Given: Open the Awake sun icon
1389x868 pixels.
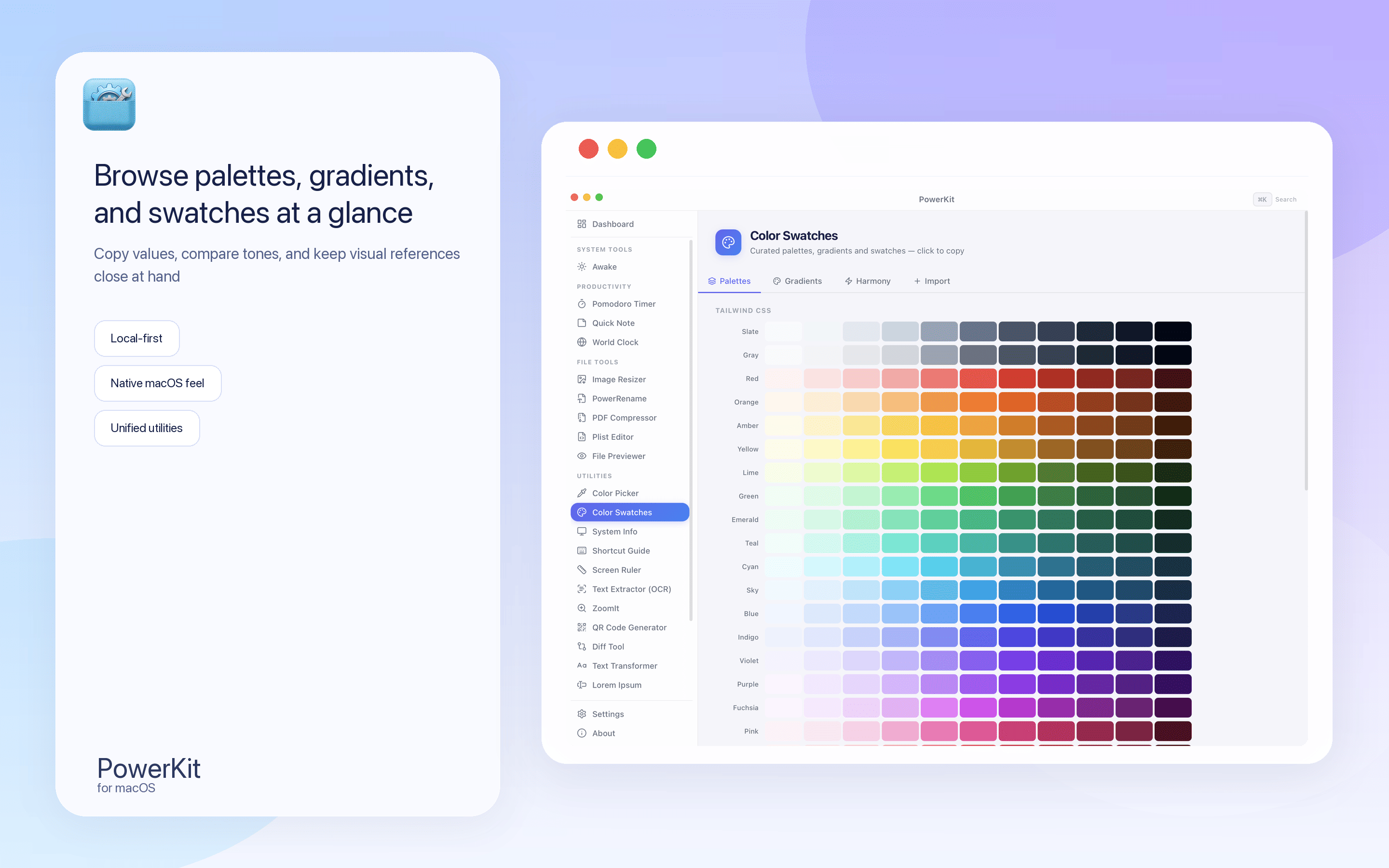Looking at the screenshot, I should pyautogui.click(x=582, y=267).
